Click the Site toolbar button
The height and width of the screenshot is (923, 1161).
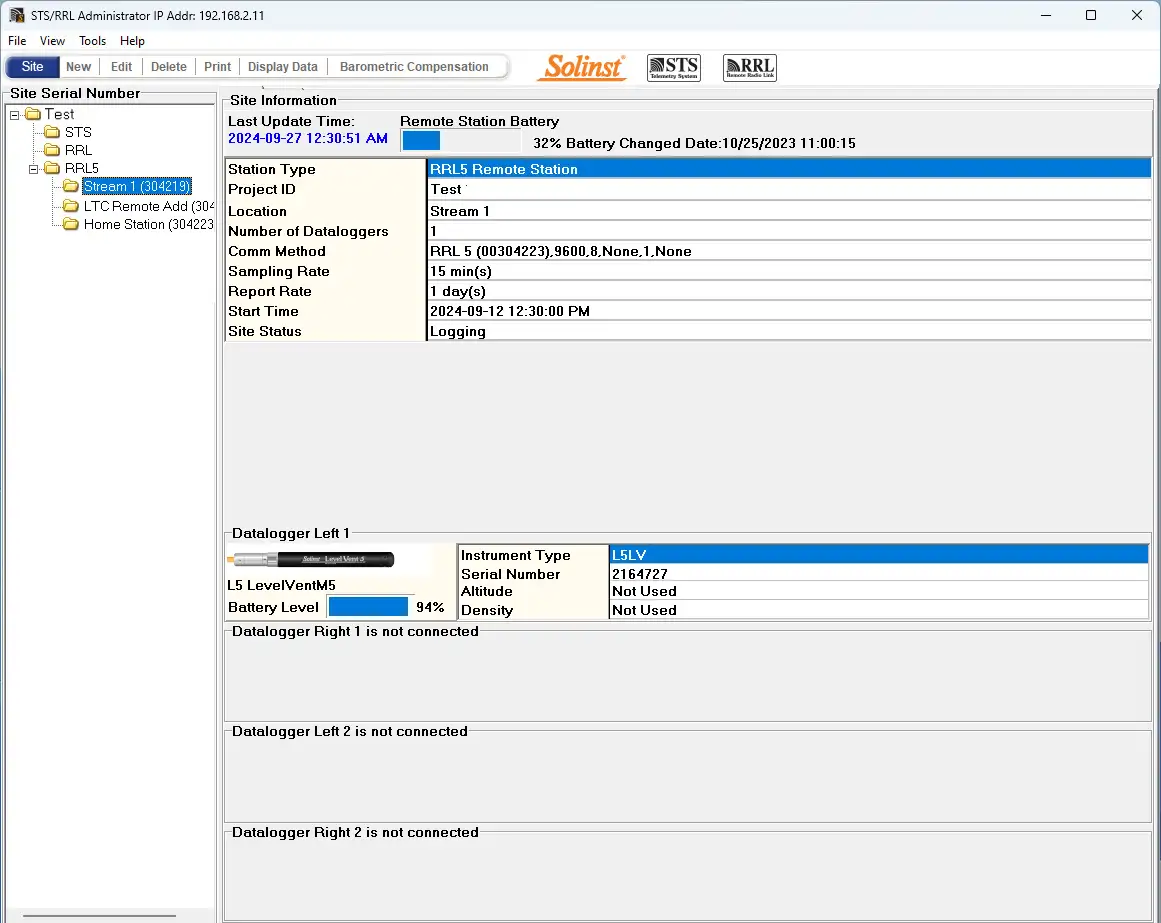pyautogui.click(x=33, y=67)
